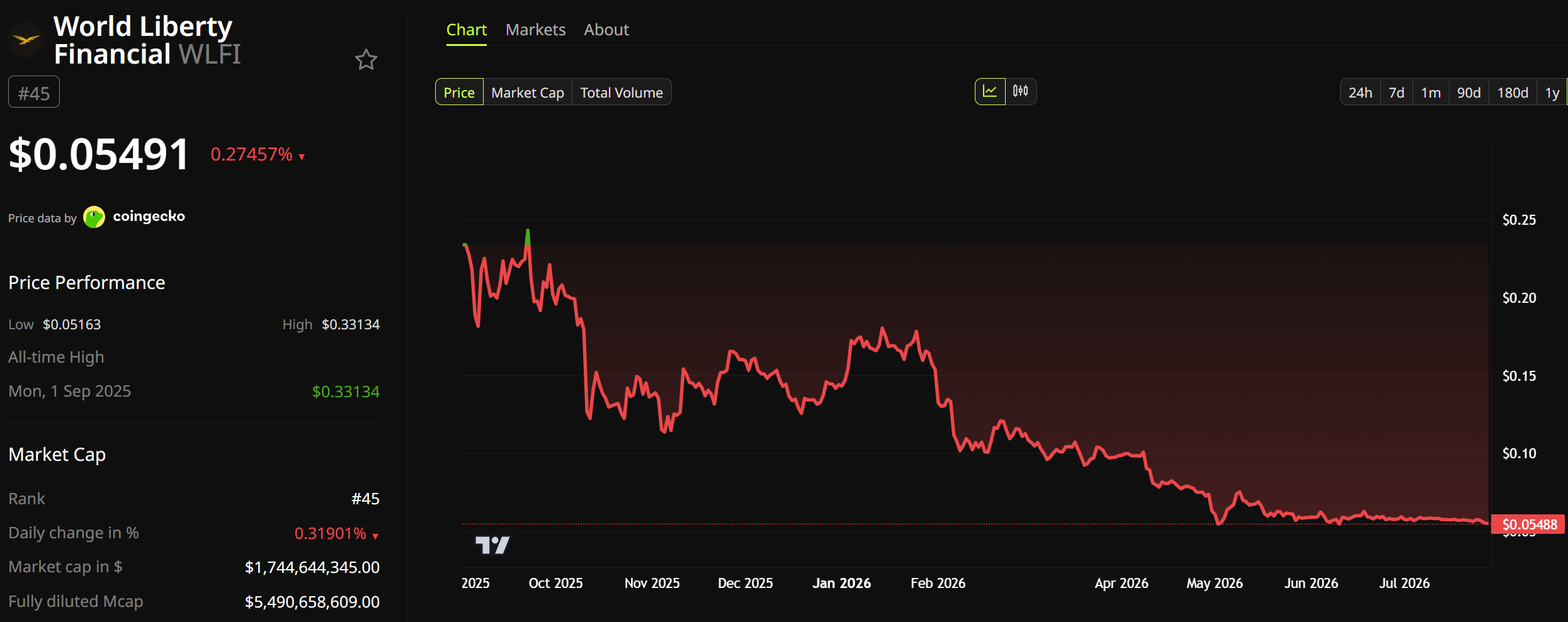The image size is (1568, 622).
Task: Click the CoinGecko logo icon
Action: click(x=94, y=217)
